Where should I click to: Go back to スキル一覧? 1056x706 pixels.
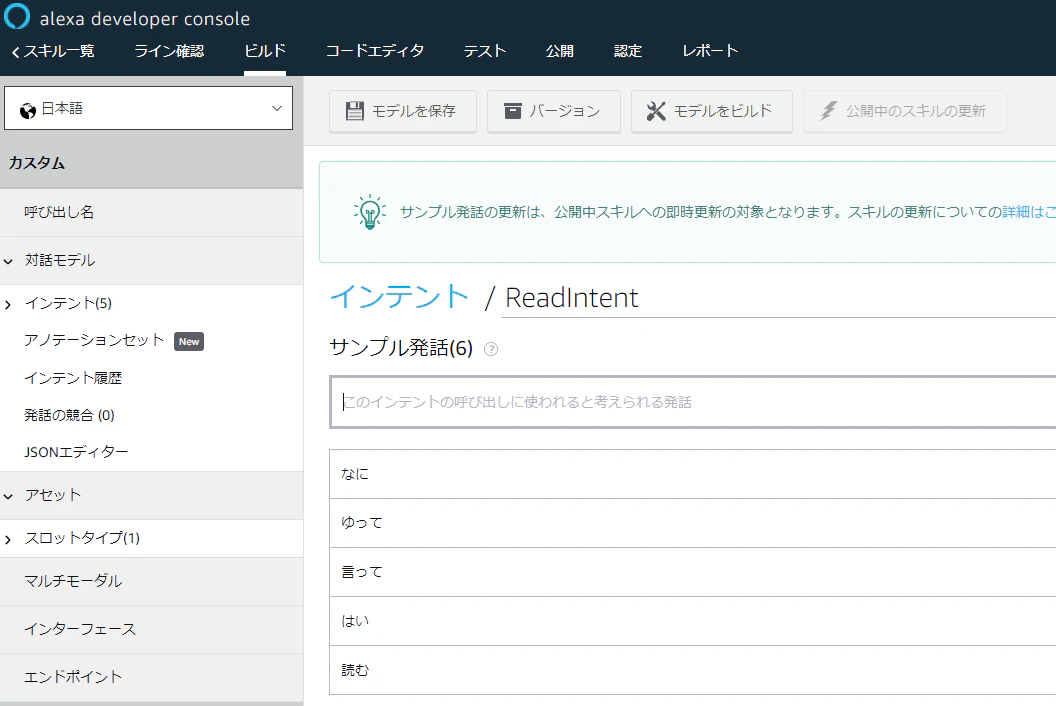coord(53,51)
